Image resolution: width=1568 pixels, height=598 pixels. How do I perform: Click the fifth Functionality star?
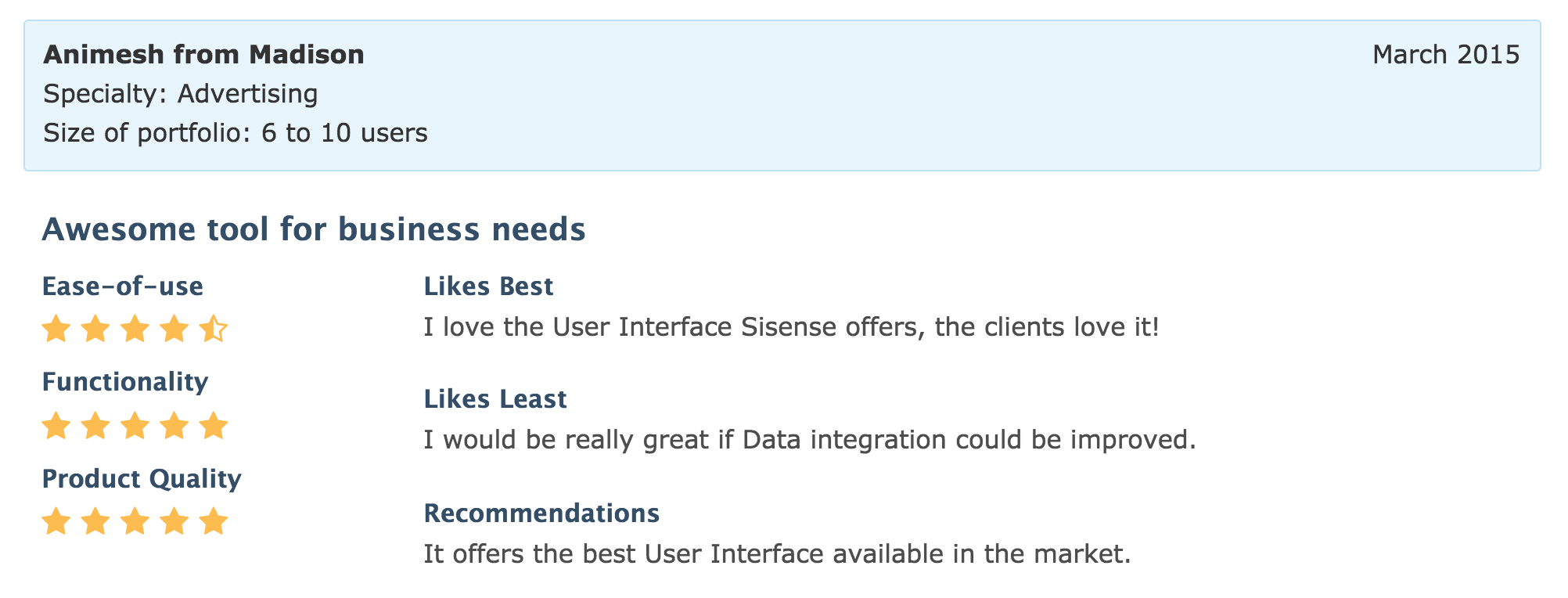[x=213, y=427]
